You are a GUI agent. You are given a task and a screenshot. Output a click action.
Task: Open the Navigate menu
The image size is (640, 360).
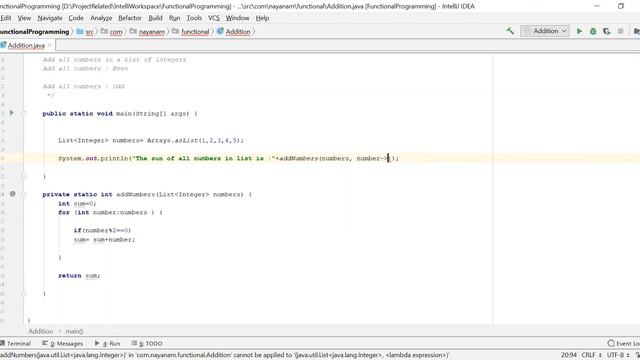point(50,18)
